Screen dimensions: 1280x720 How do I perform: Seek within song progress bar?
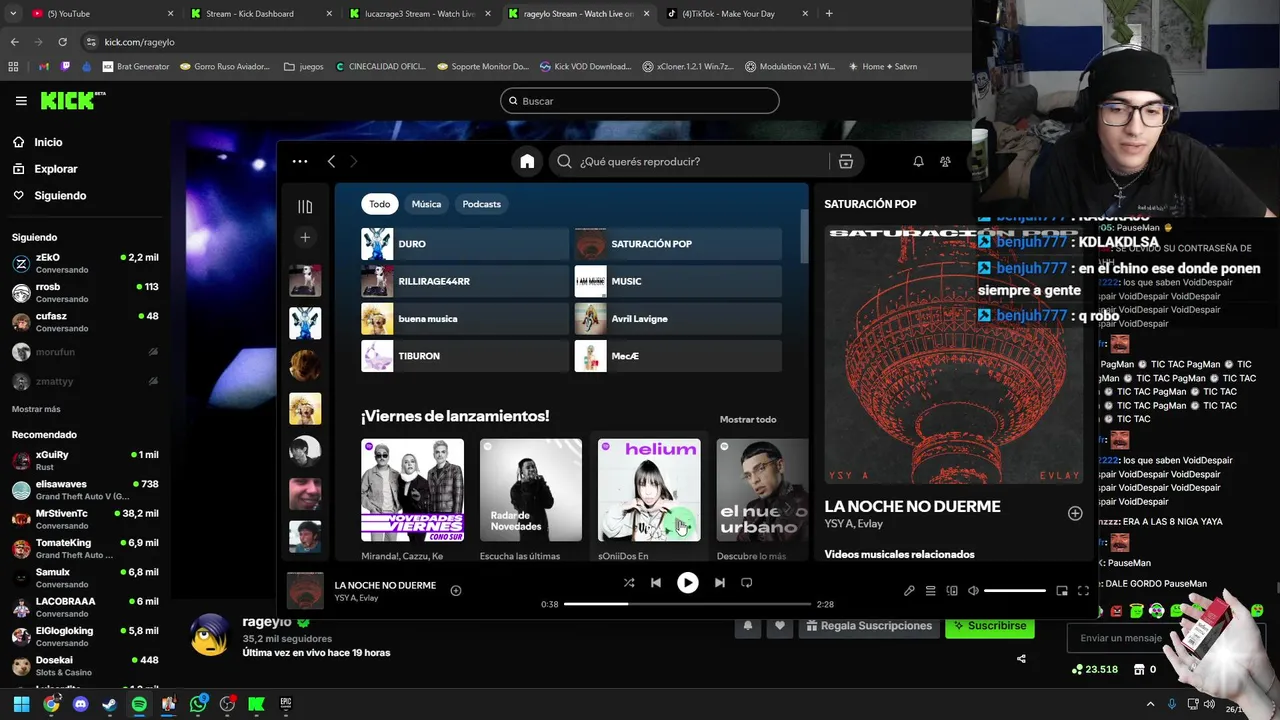[x=687, y=604]
